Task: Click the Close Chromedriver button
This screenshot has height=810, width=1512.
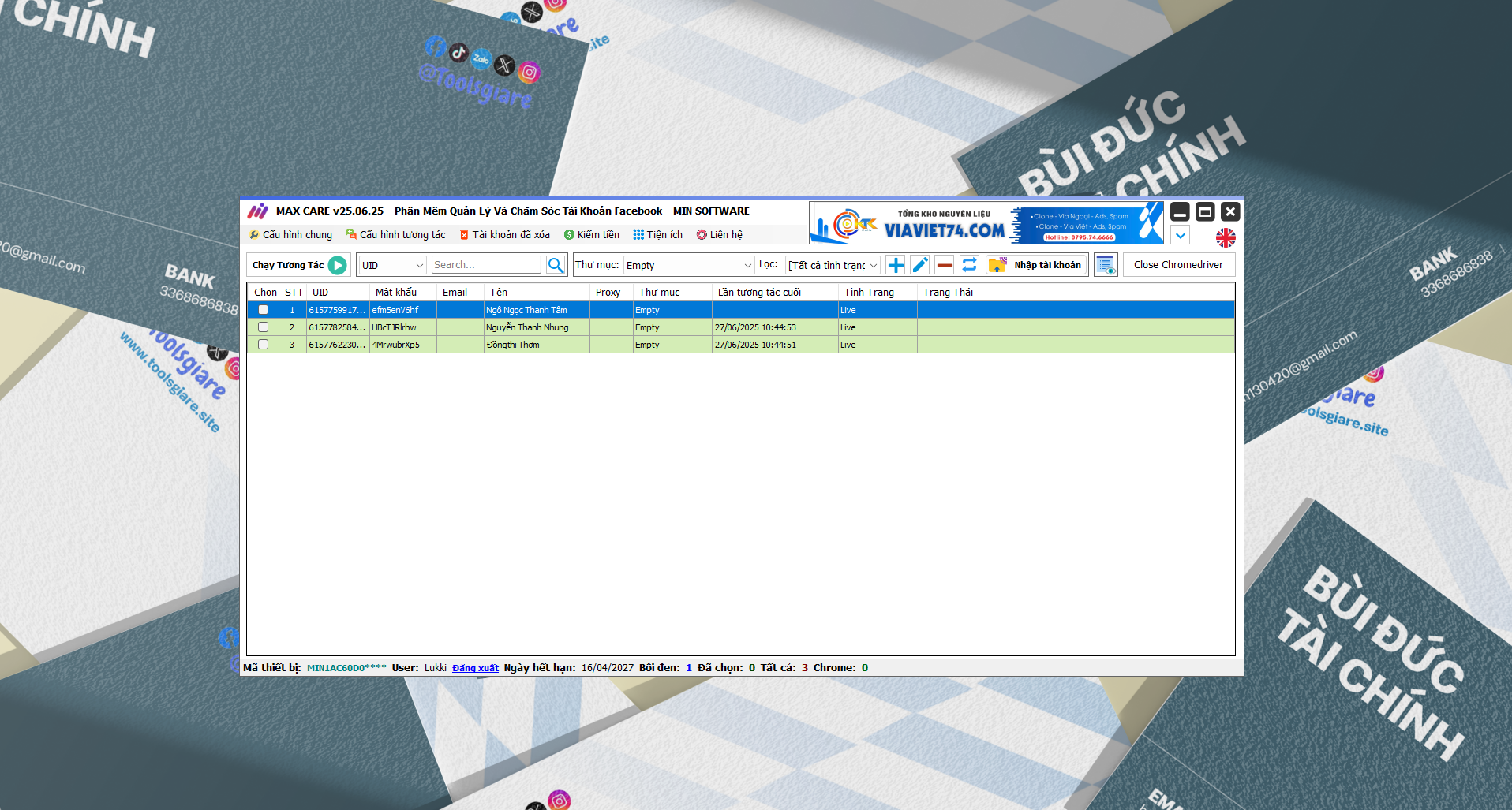Action: click(x=1178, y=265)
